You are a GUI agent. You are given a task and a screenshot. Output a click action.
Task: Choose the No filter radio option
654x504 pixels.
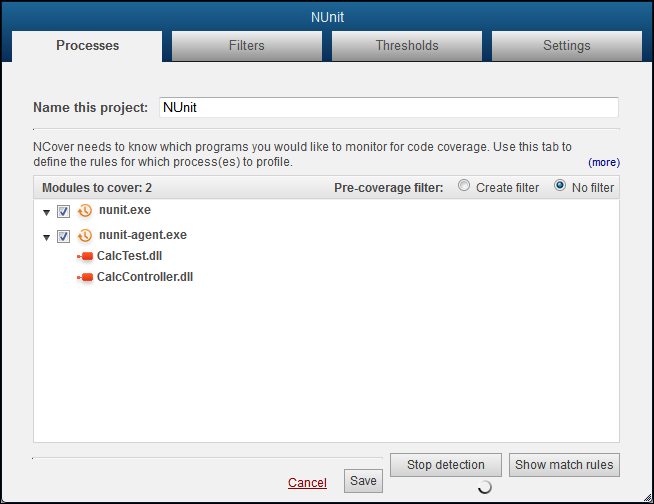pos(560,186)
